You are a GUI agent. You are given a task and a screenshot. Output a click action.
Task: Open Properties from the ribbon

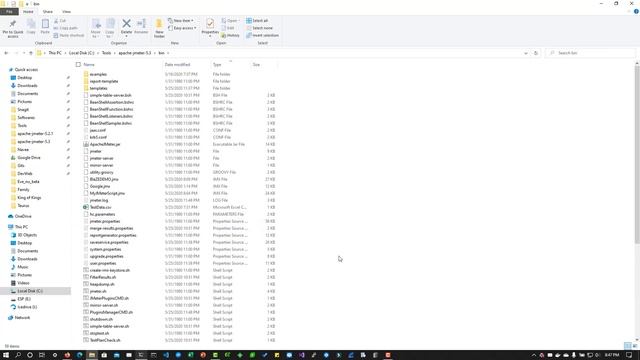pyautogui.click(x=210, y=25)
